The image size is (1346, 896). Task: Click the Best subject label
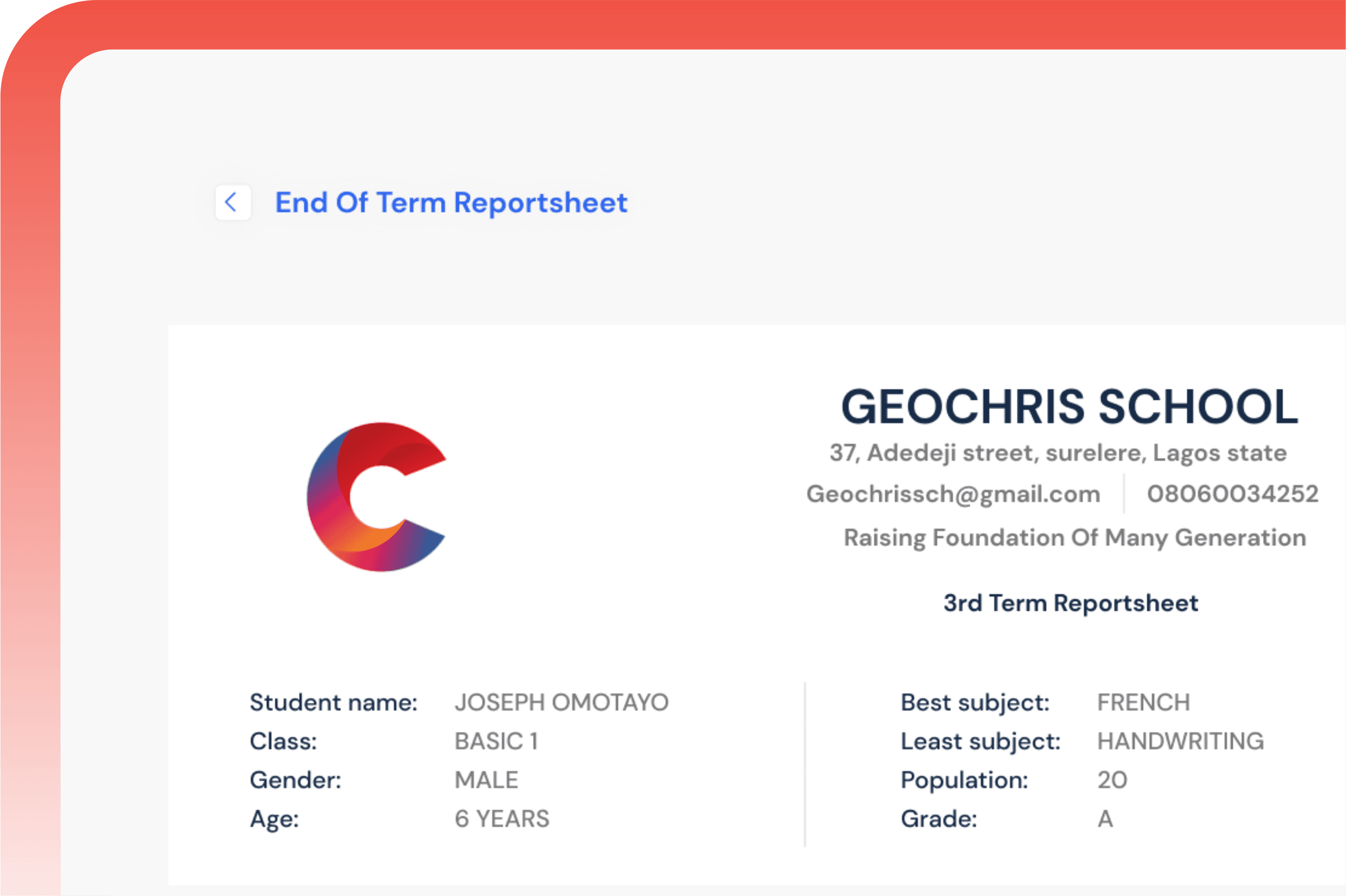point(974,703)
